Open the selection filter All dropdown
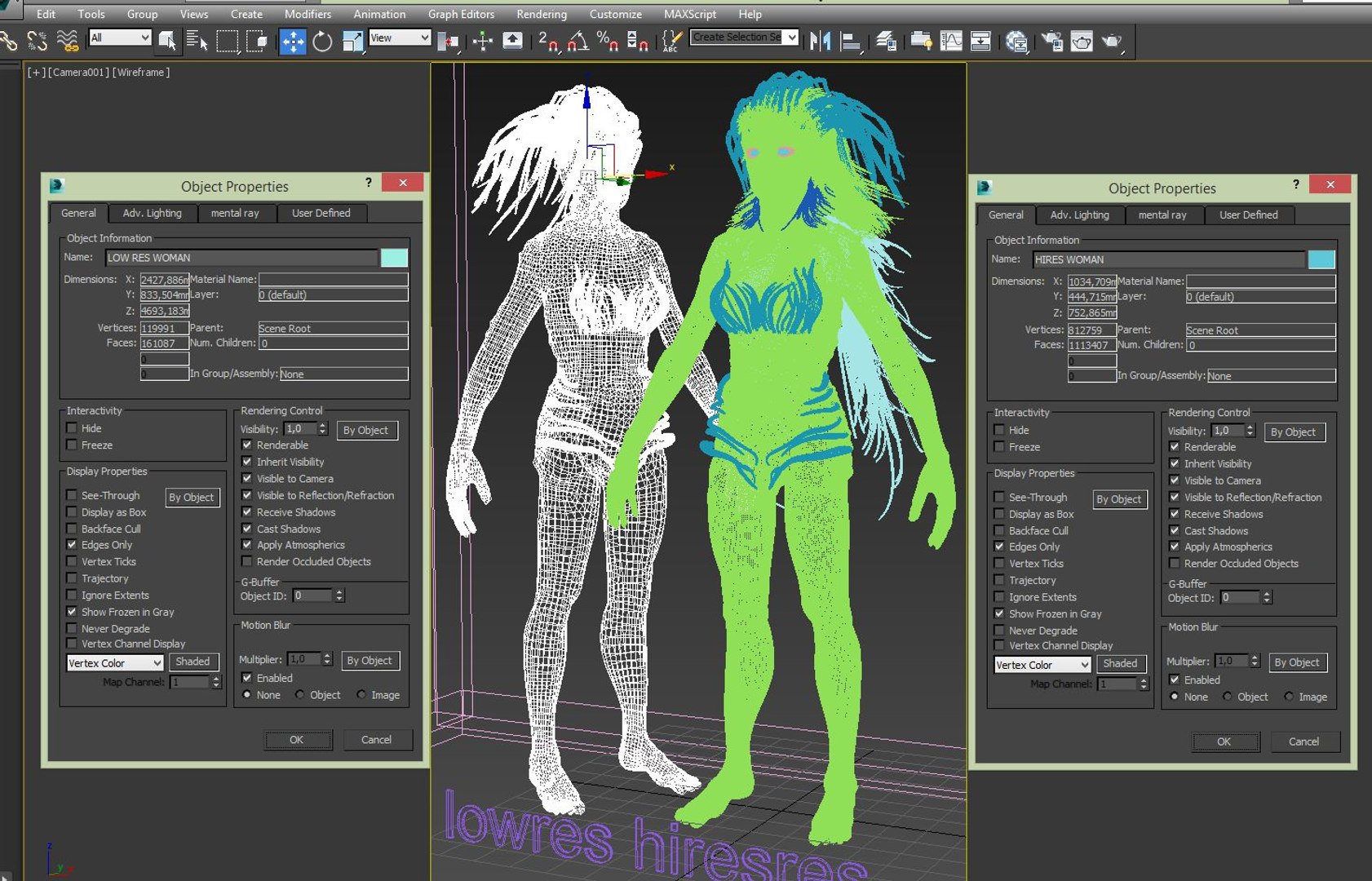The width and height of the screenshot is (1372, 881). pyautogui.click(x=120, y=38)
